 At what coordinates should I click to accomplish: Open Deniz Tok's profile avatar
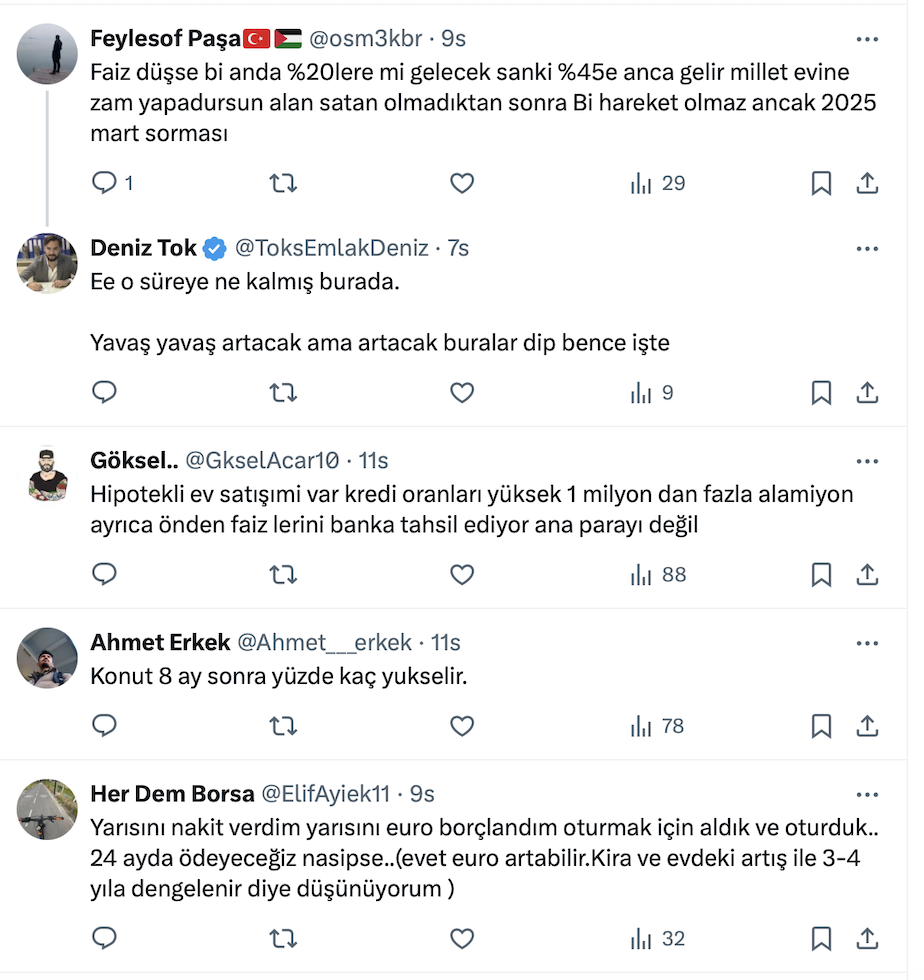pos(47,263)
